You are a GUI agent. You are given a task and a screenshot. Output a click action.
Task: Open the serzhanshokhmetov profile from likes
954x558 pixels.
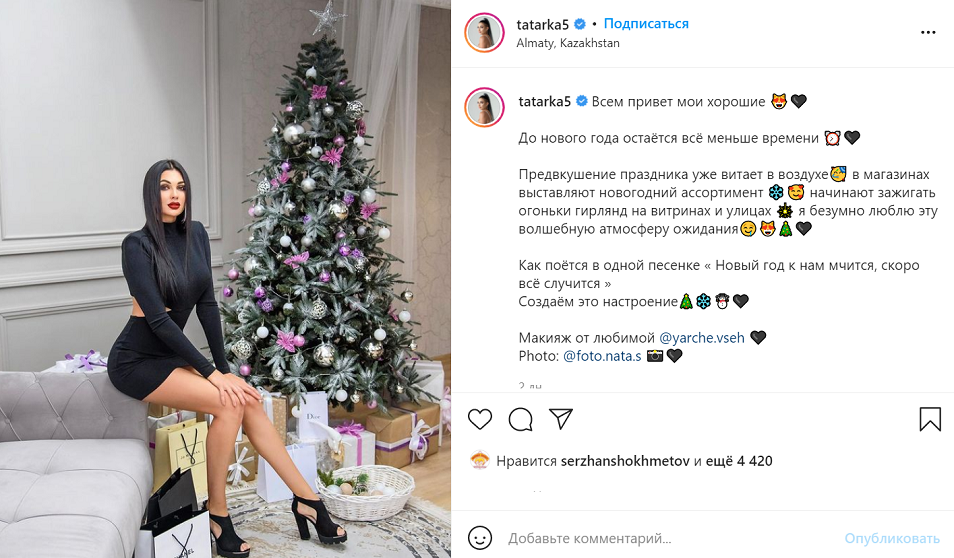tap(625, 461)
